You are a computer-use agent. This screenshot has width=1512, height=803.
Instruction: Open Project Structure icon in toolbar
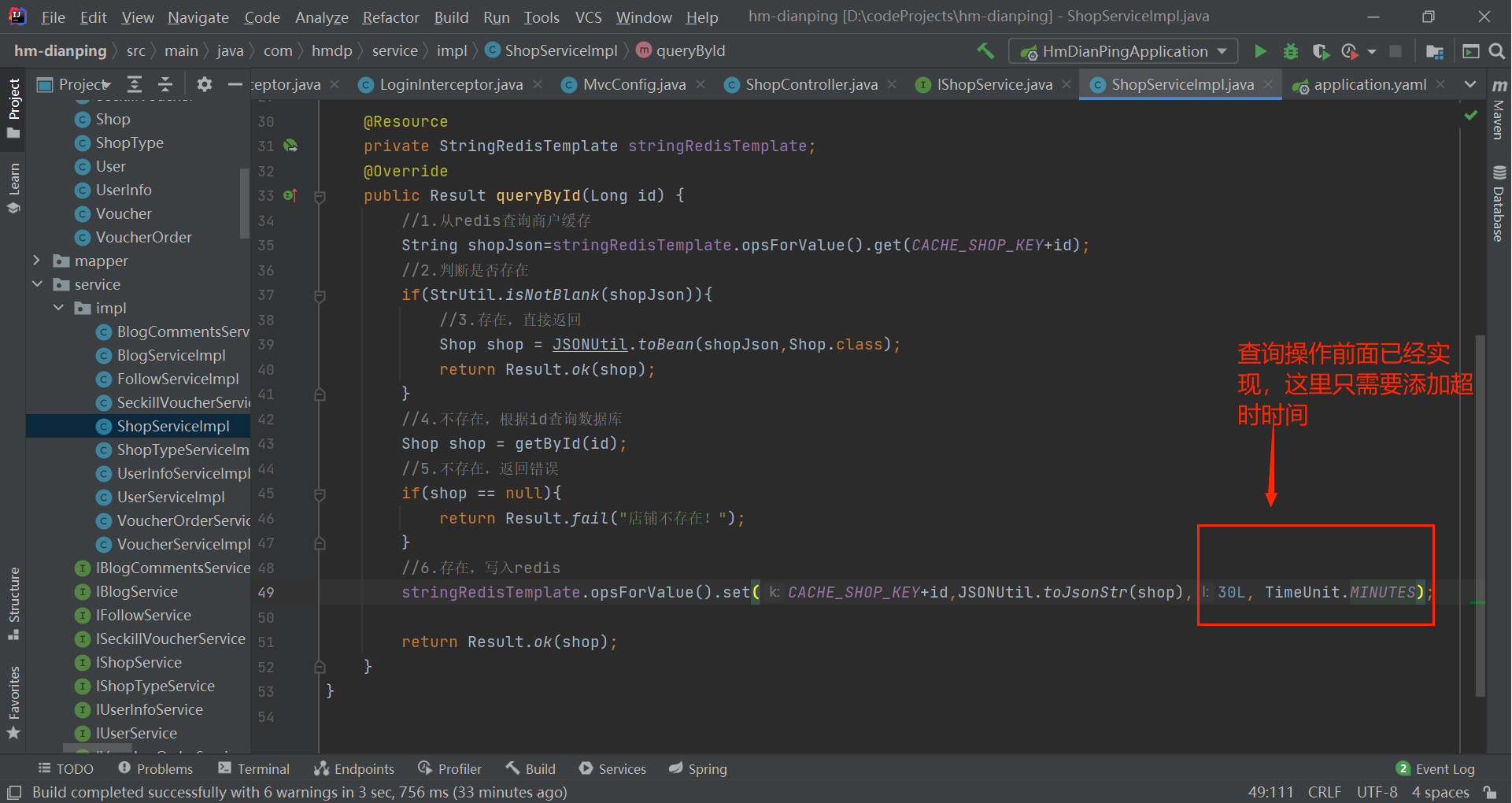[x=1435, y=51]
